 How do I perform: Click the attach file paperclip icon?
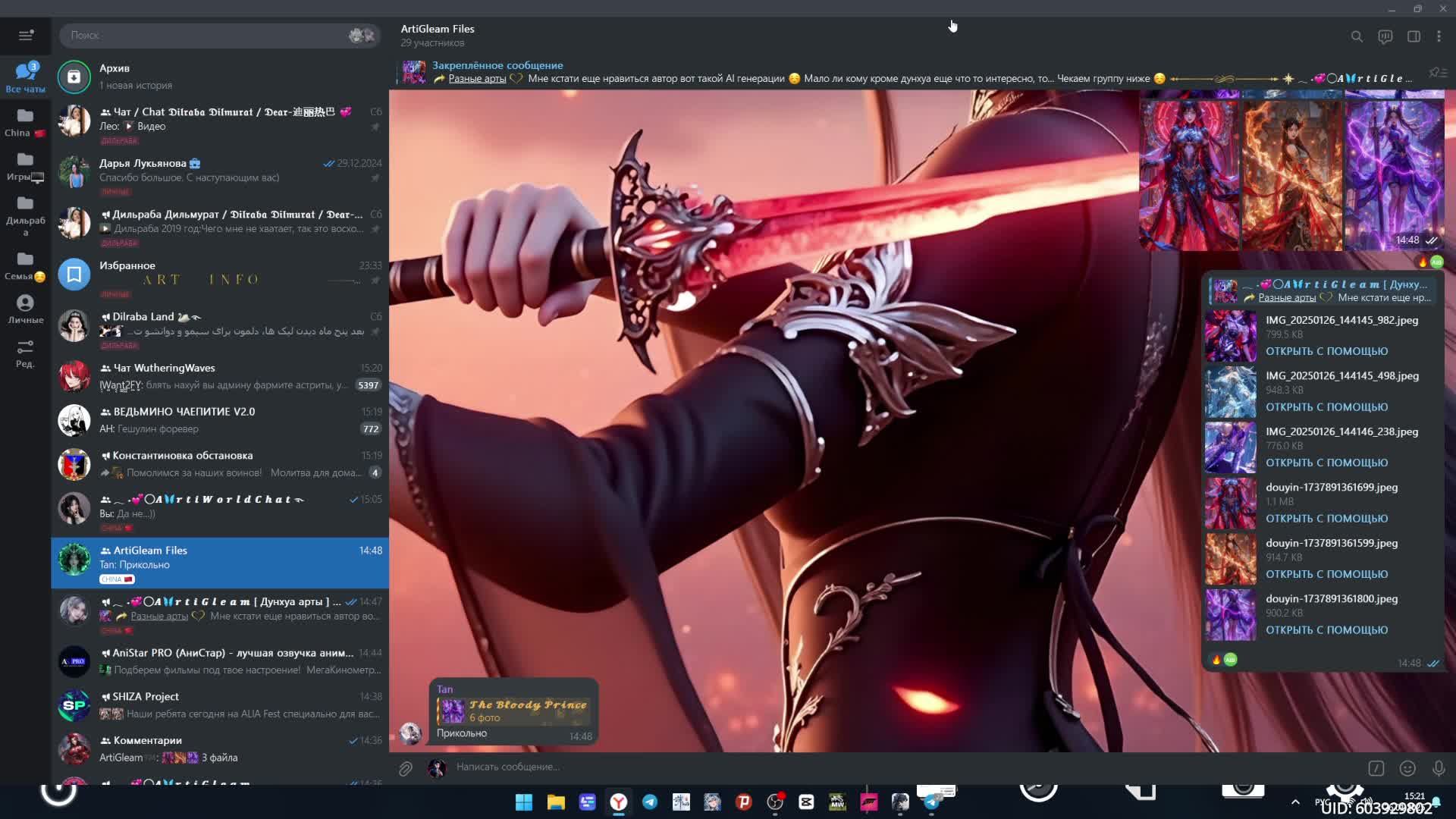406,768
